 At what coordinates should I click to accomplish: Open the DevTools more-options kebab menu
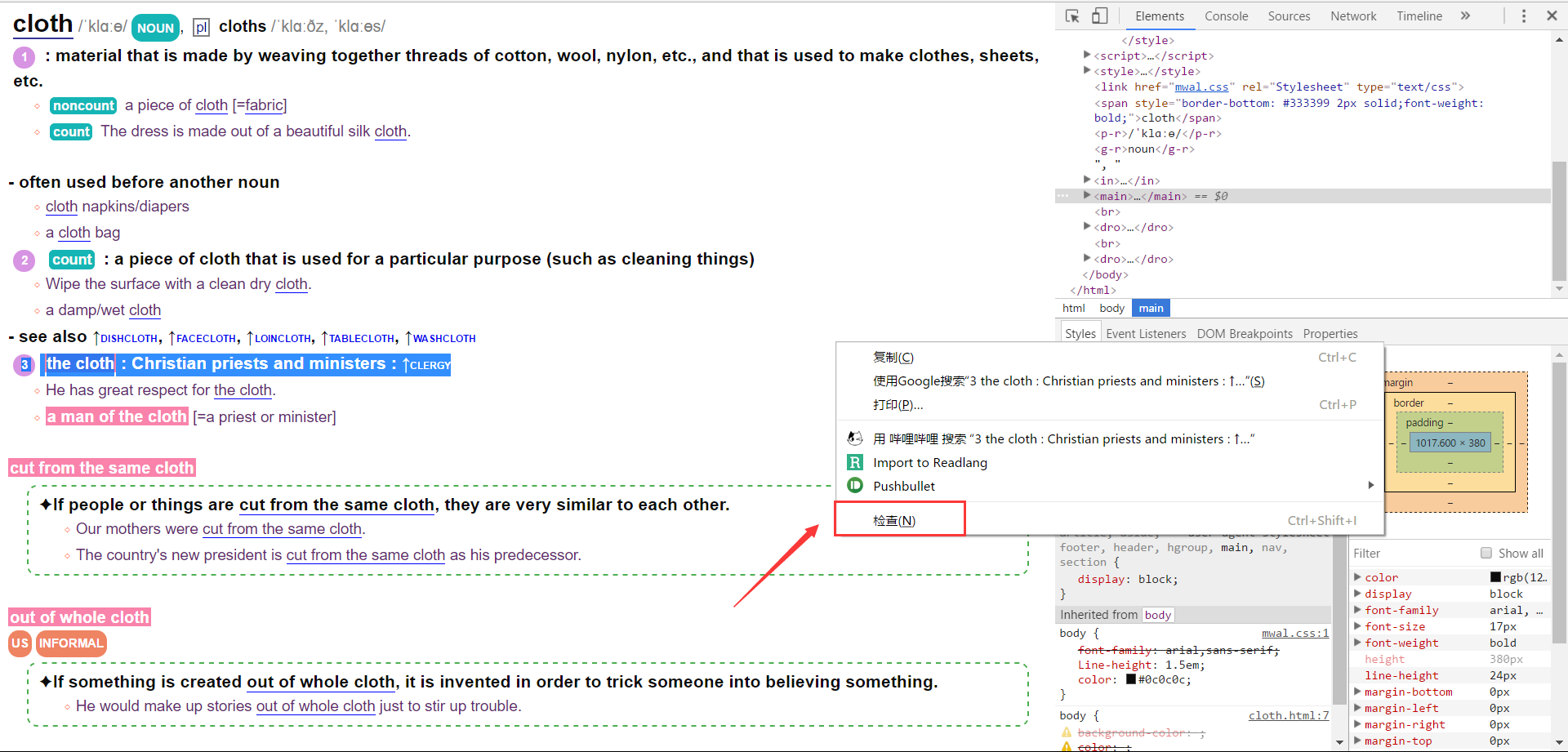point(1523,16)
